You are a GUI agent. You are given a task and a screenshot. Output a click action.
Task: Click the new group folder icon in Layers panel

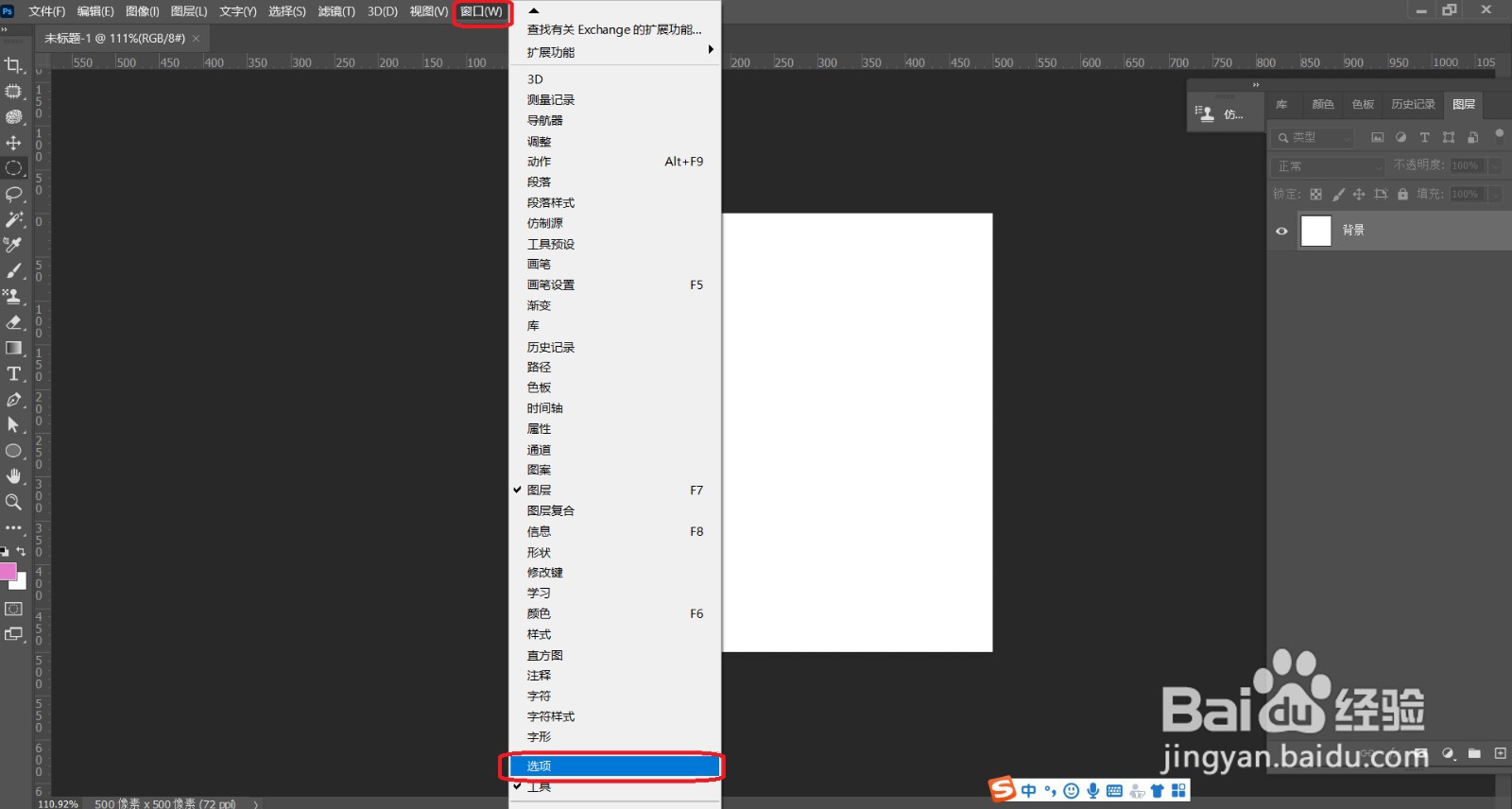1474,753
